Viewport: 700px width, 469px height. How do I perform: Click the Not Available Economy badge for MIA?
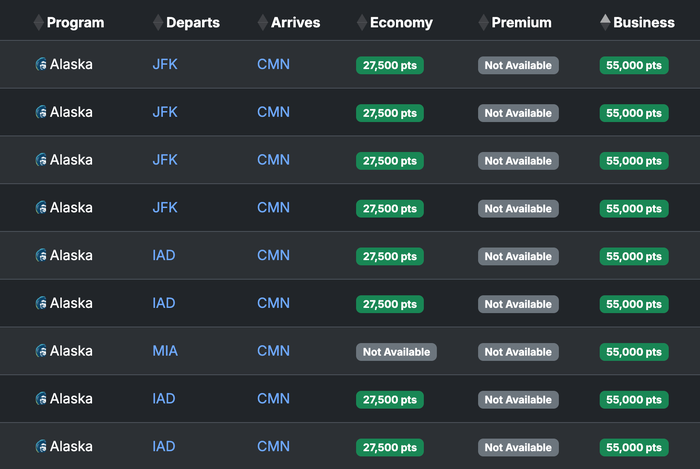396,352
